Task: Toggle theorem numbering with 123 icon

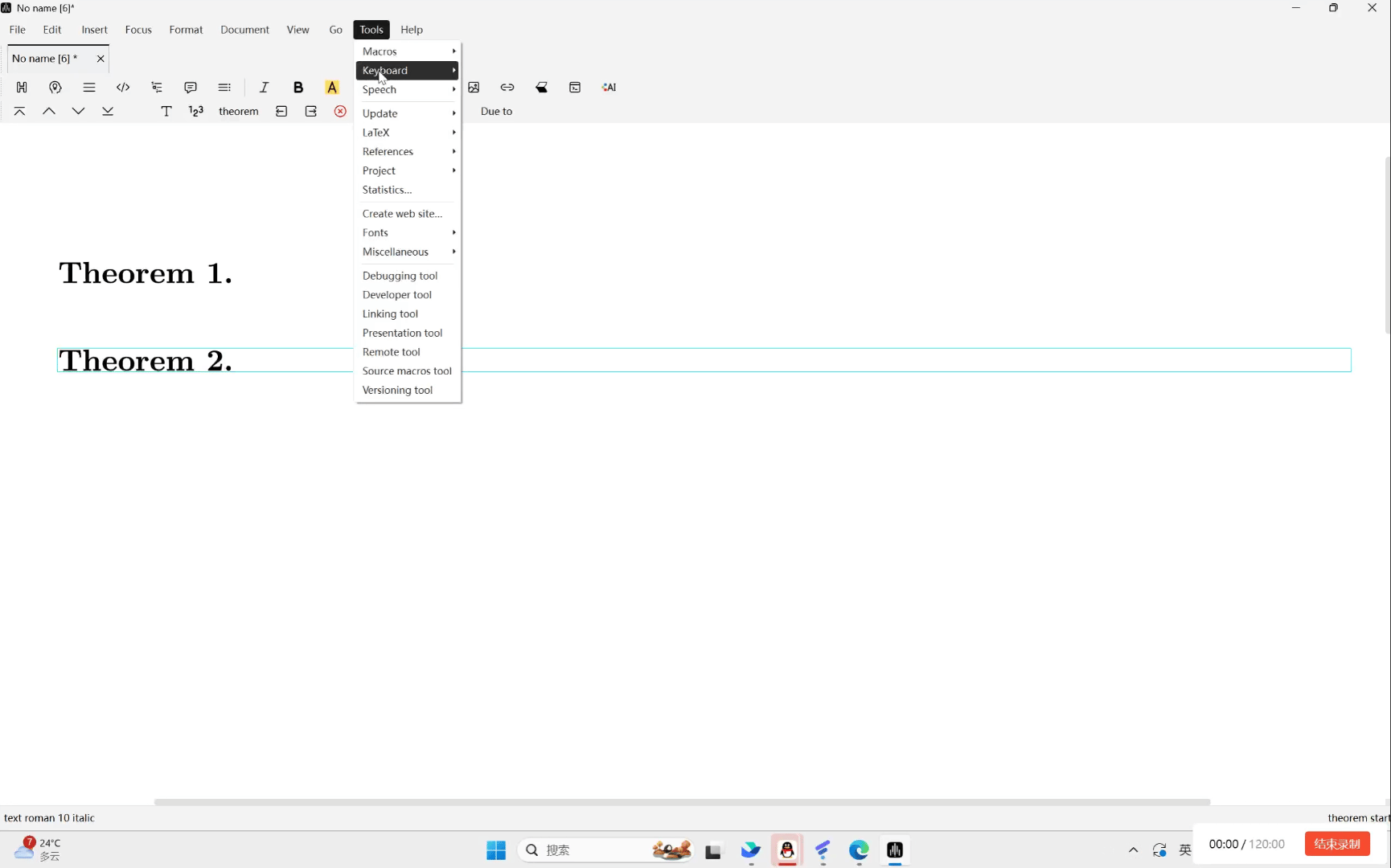Action: click(x=196, y=112)
